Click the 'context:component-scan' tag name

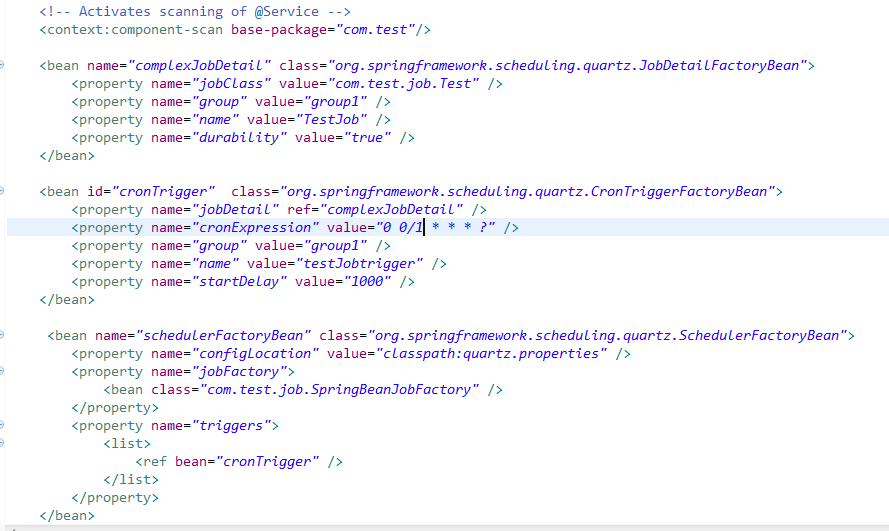click(x=135, y=29)
